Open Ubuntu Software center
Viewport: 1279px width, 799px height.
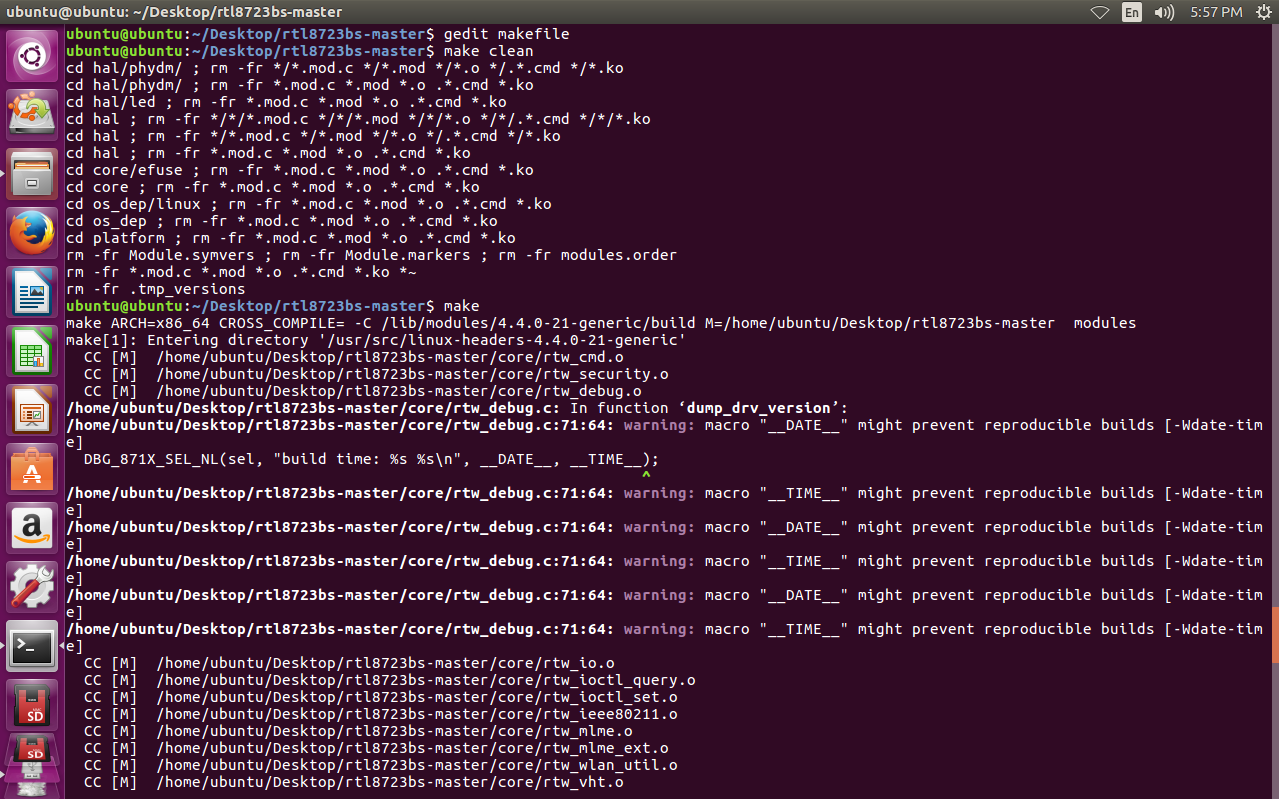point(33,469)
